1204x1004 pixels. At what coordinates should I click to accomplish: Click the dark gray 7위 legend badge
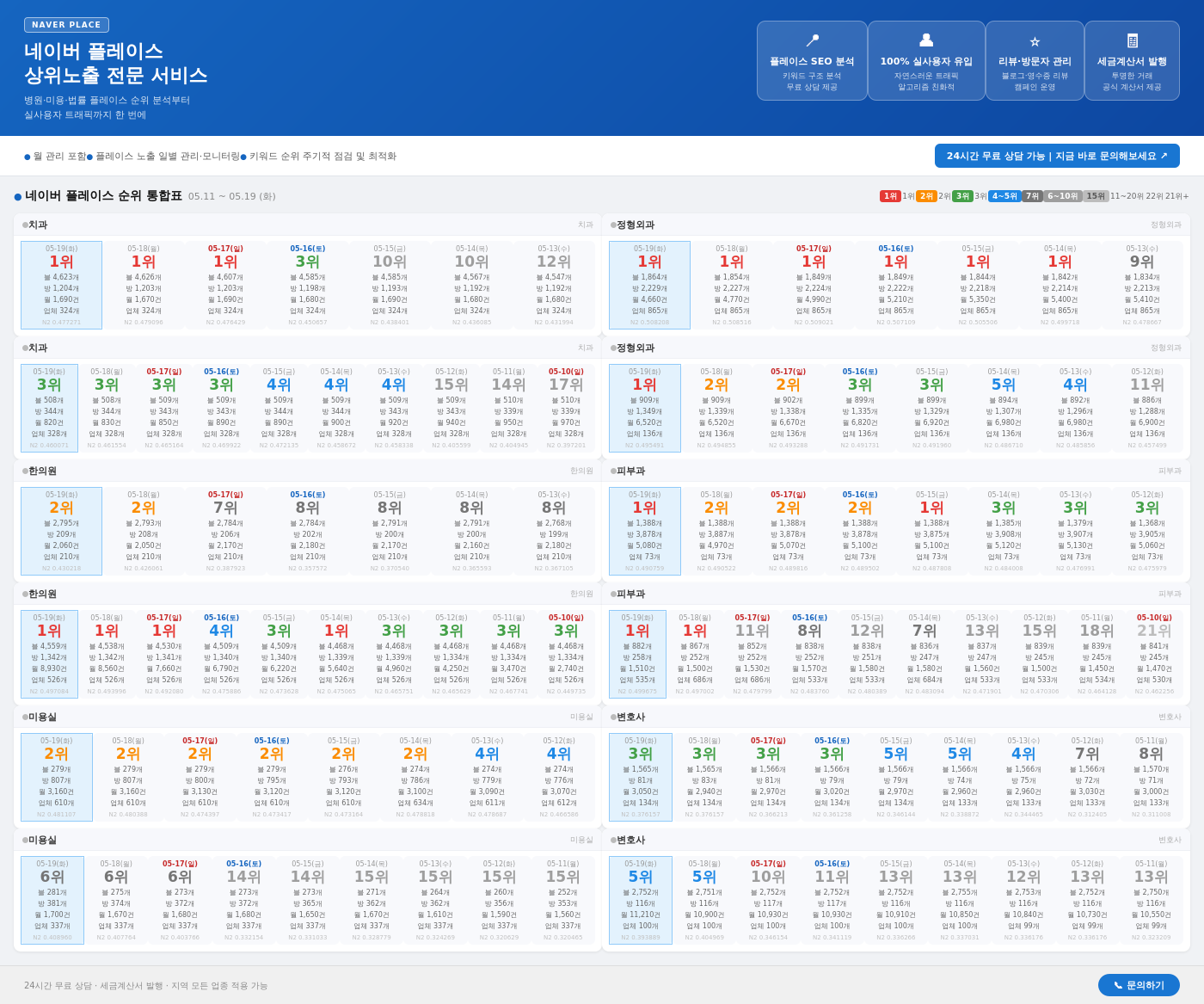[1032, 196]
